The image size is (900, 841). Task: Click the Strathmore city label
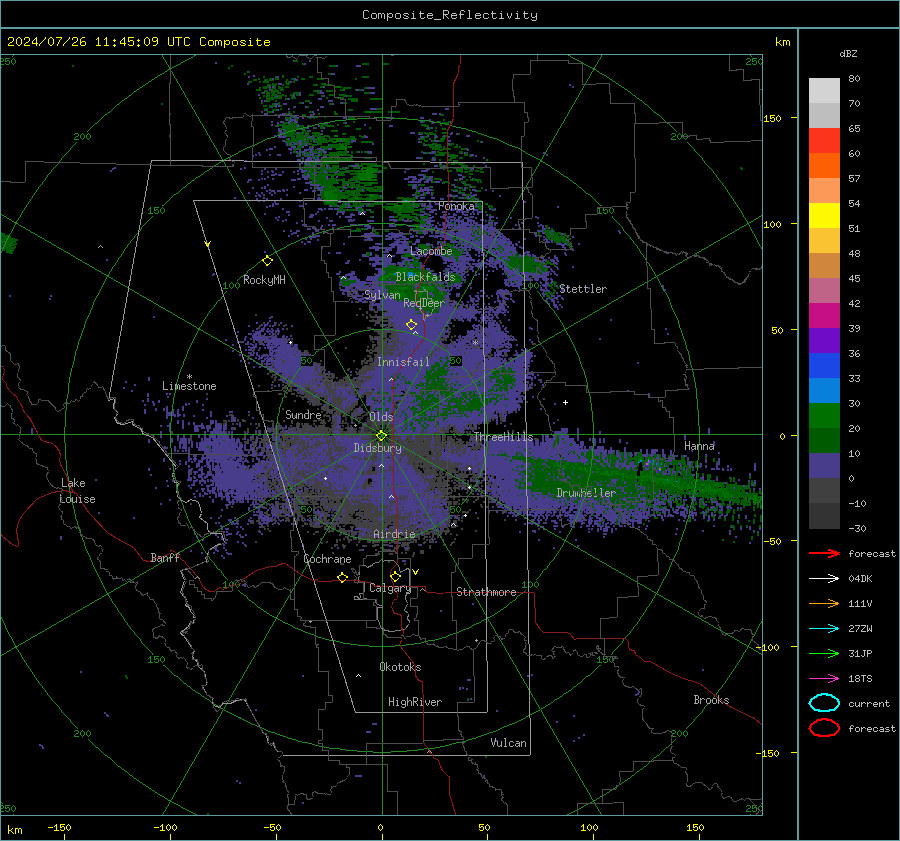click(486, 592)
